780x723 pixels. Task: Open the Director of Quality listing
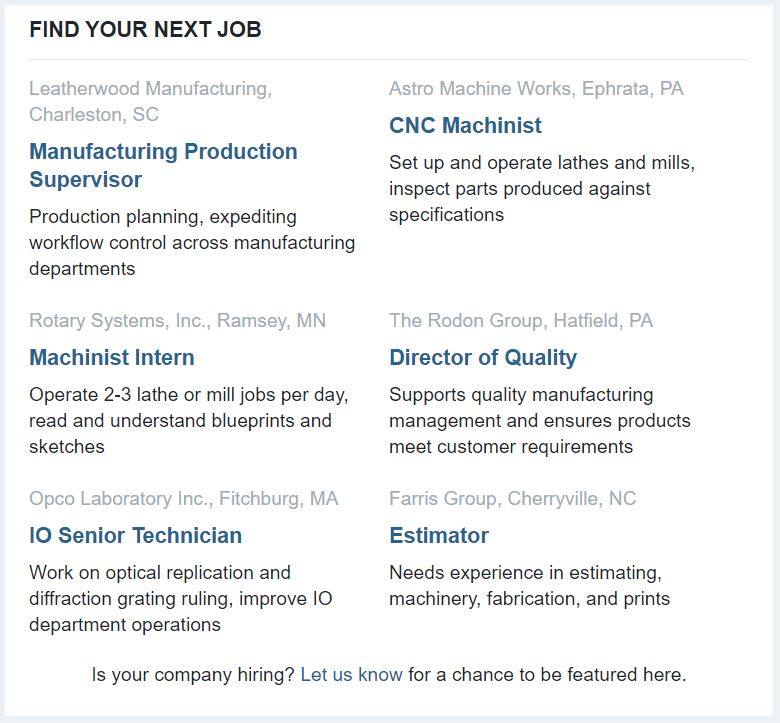point(483,358)
